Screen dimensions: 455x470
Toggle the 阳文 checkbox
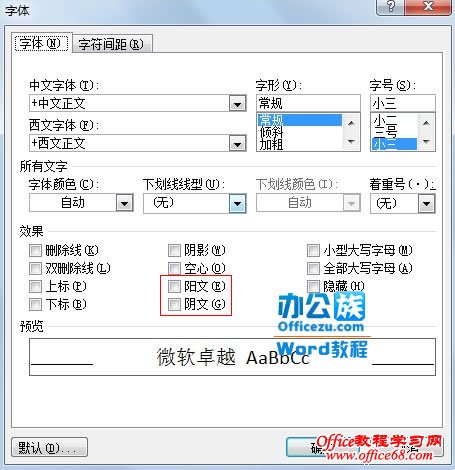click(x=174, y=286)
